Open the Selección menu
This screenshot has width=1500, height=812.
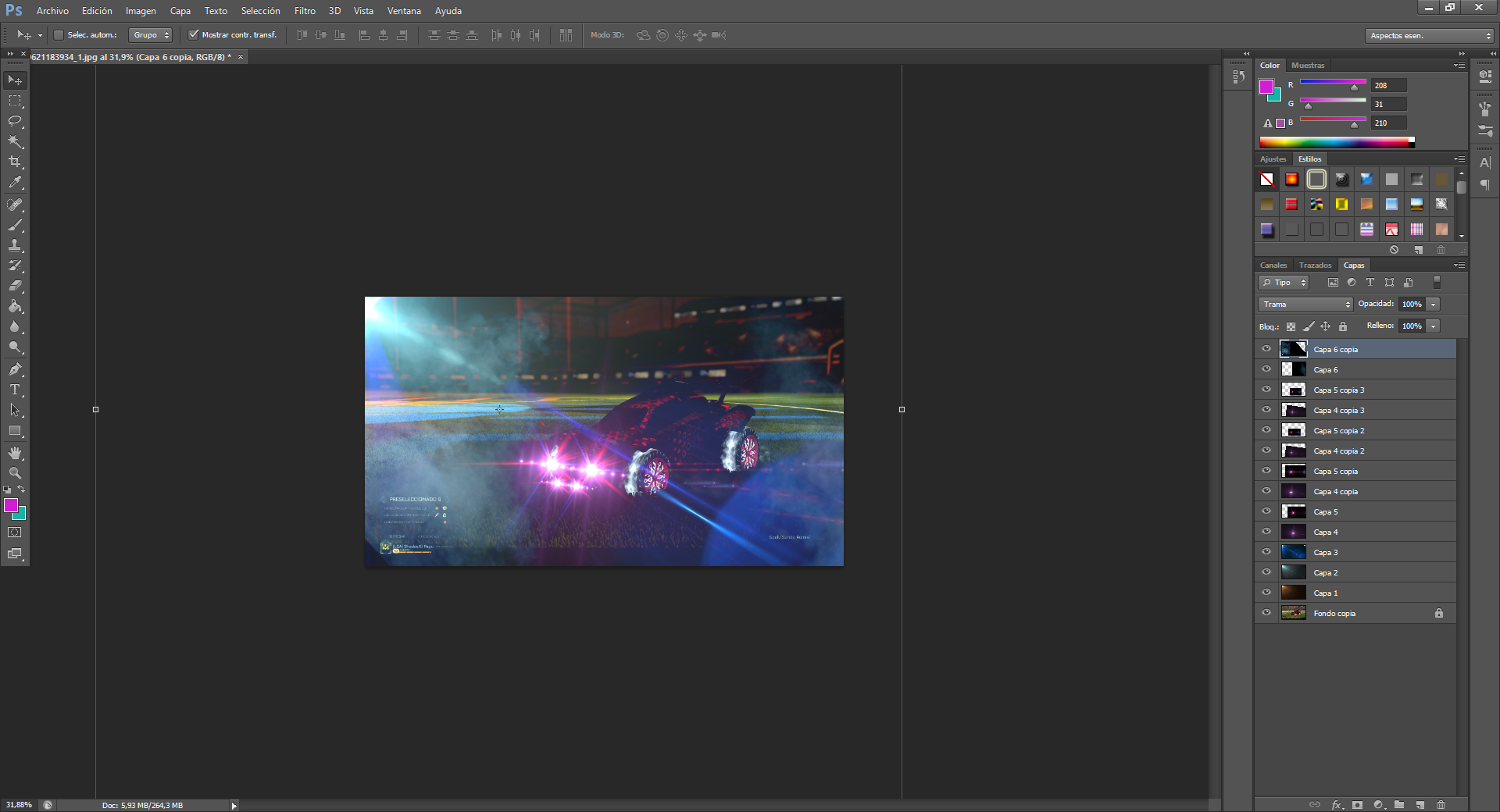click(x=260, y=11)
